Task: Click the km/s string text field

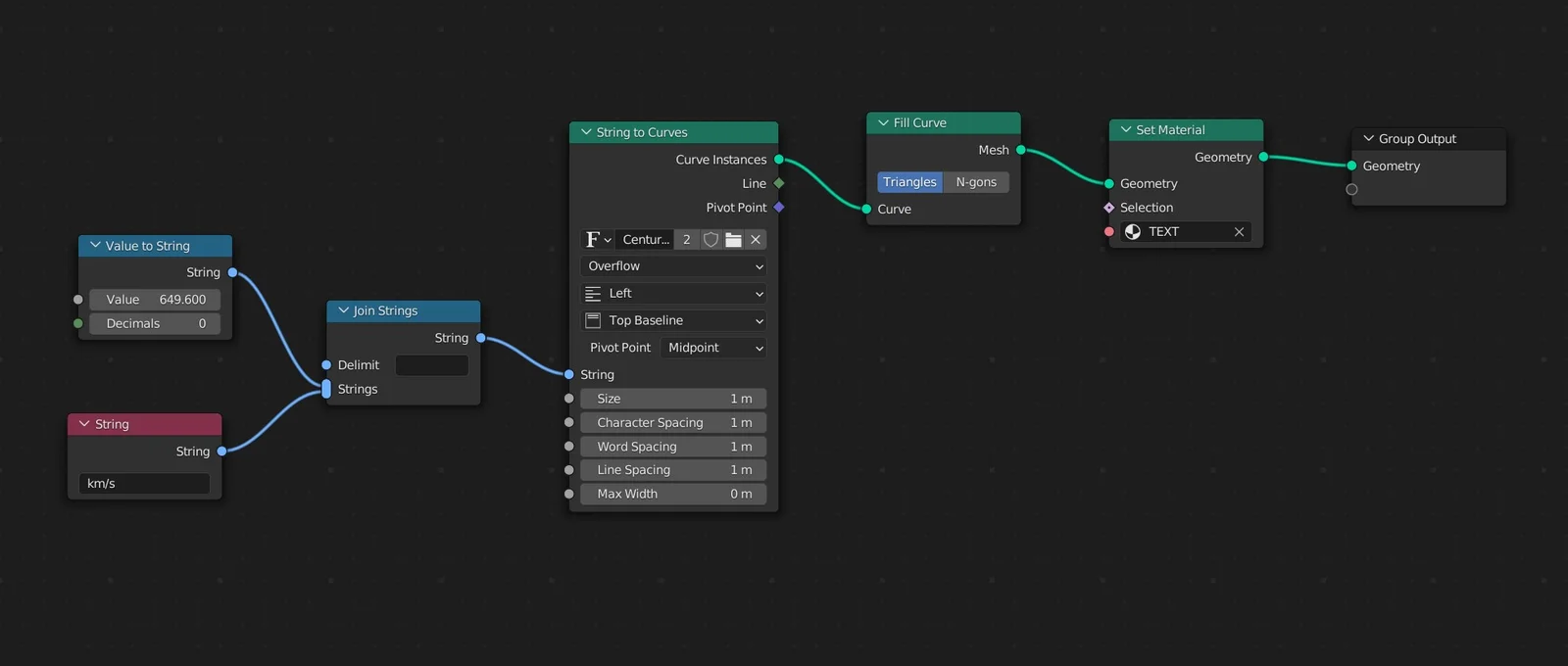Action: (144, 484)
